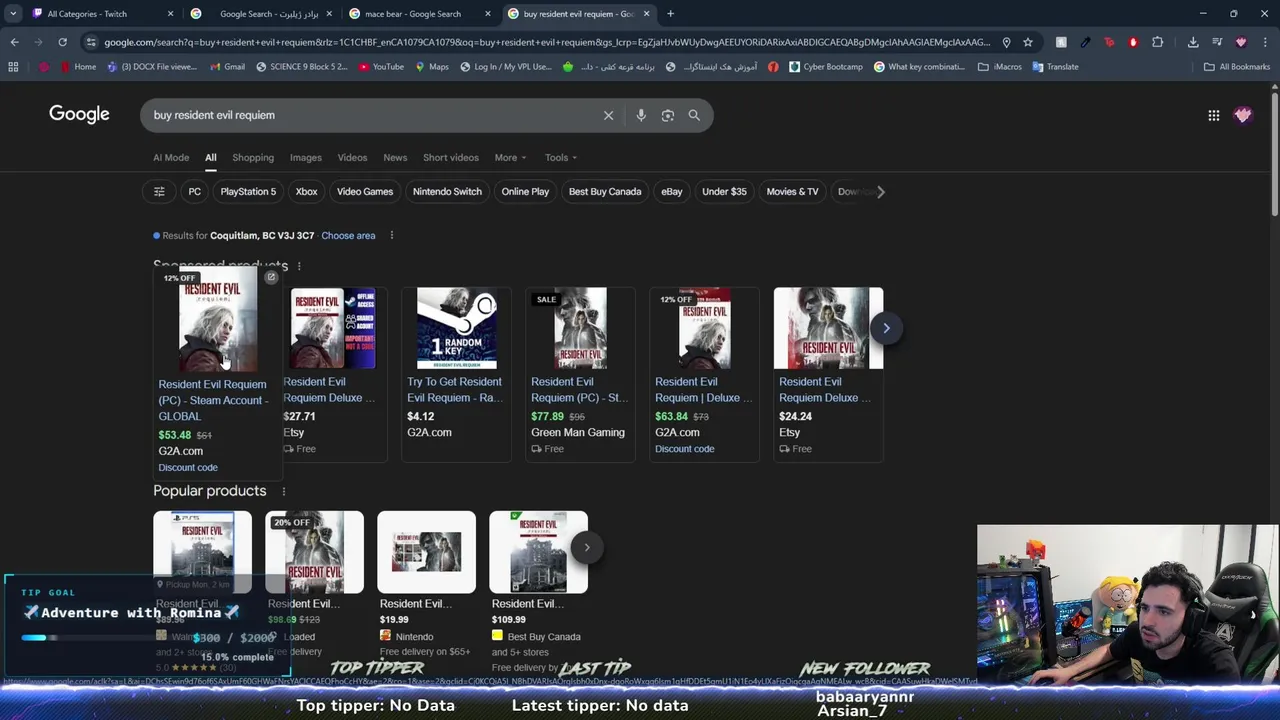Open Maps bookmark
This screenshot has width=1280, height=720.
point(430,67)
